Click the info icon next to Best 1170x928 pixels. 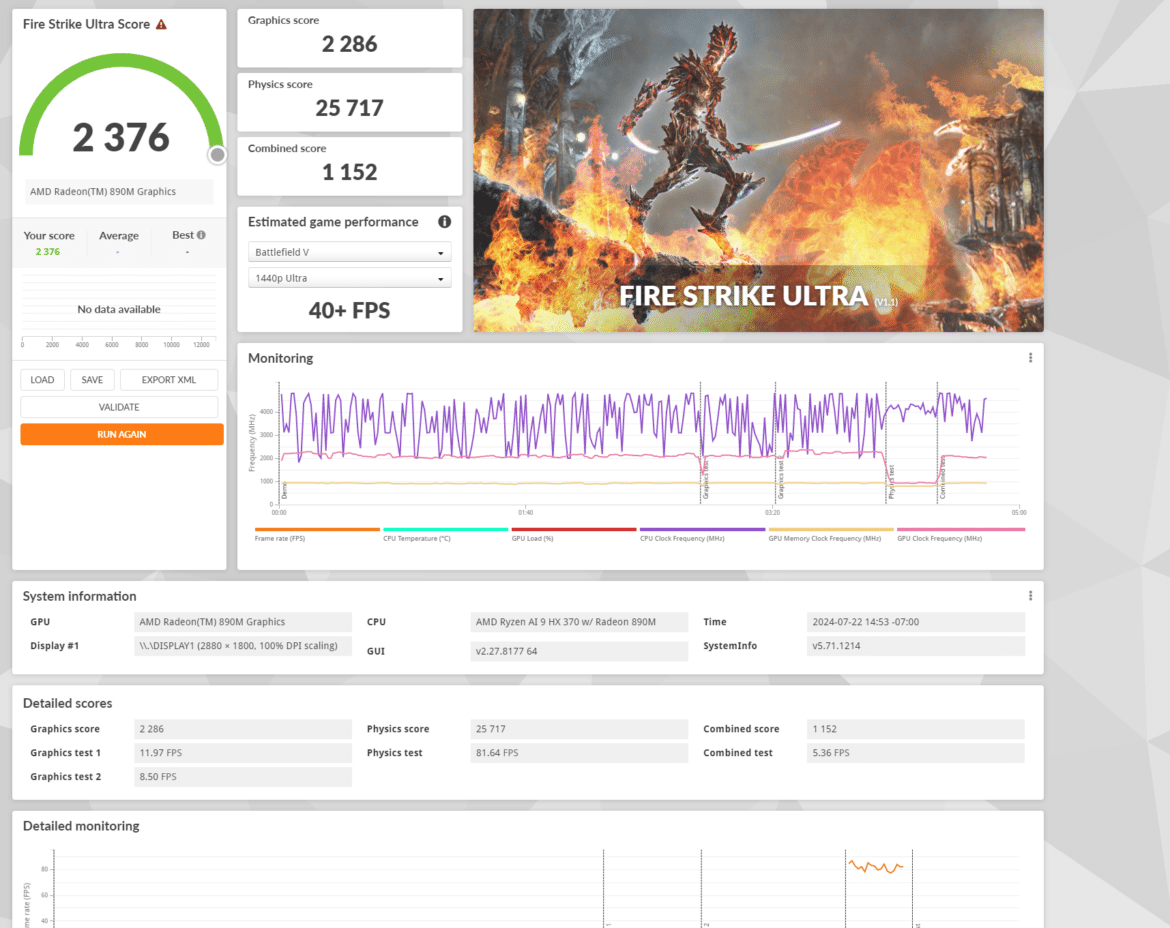201,235
